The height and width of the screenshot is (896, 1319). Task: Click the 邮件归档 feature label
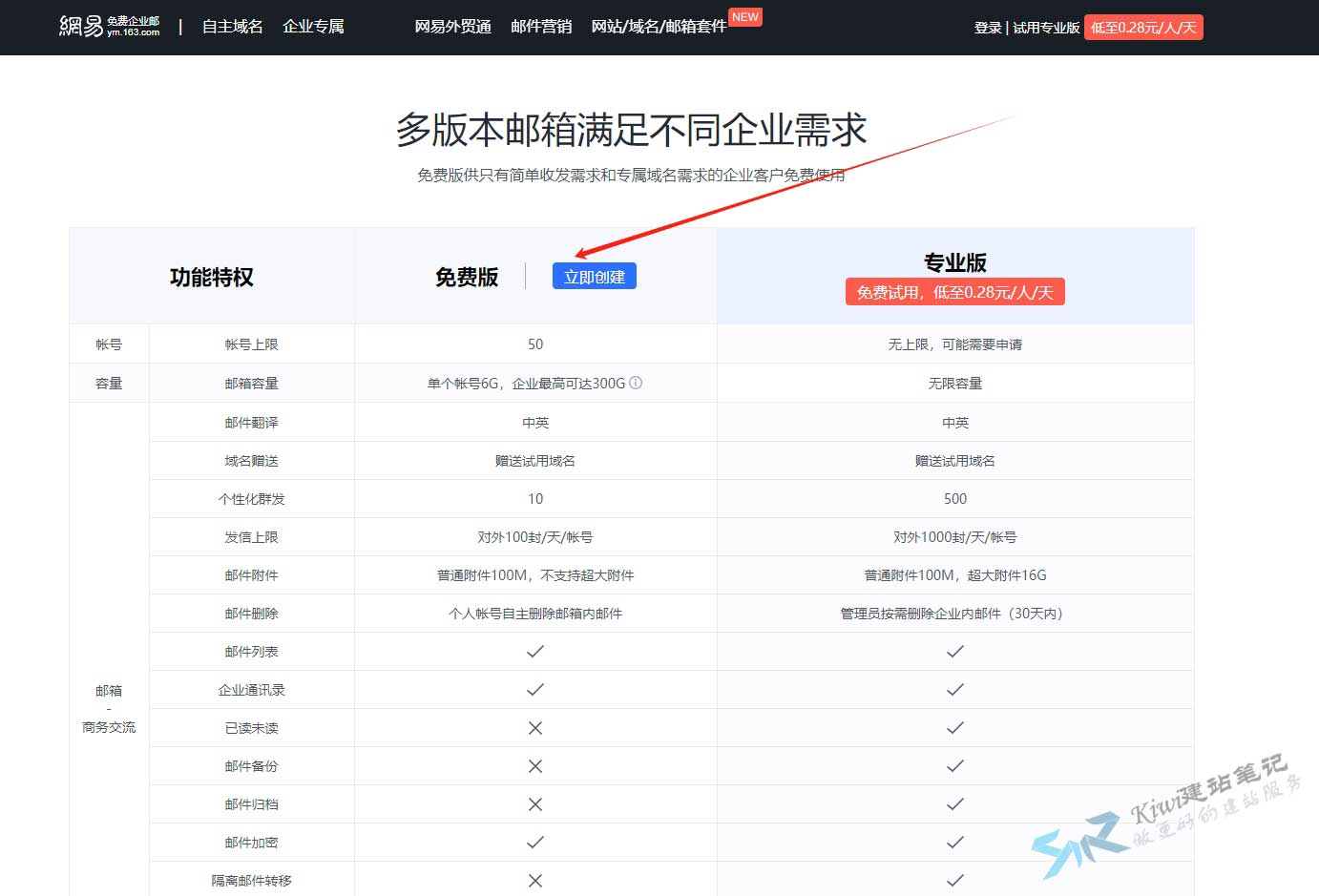tap(252, 804)
